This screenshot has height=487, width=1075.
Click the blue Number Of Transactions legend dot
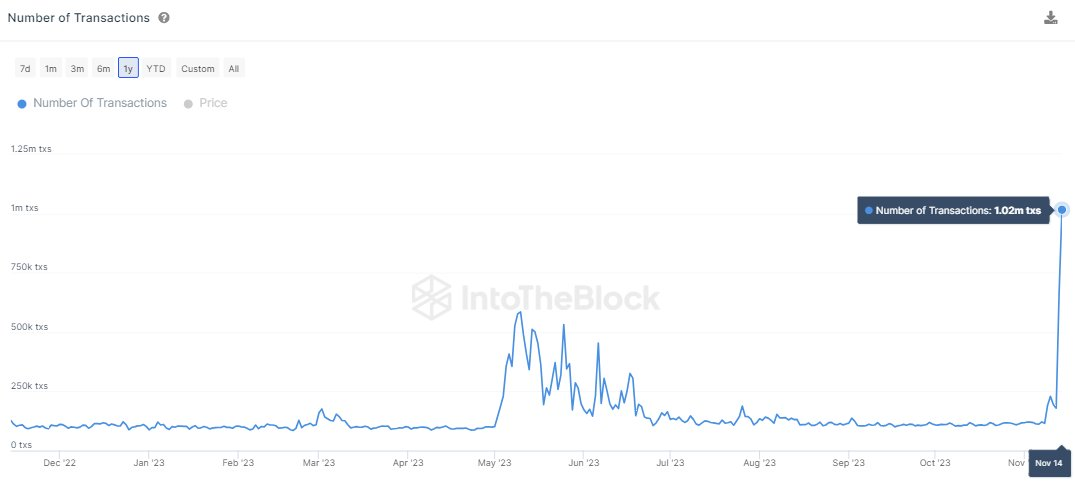(22, 103)
